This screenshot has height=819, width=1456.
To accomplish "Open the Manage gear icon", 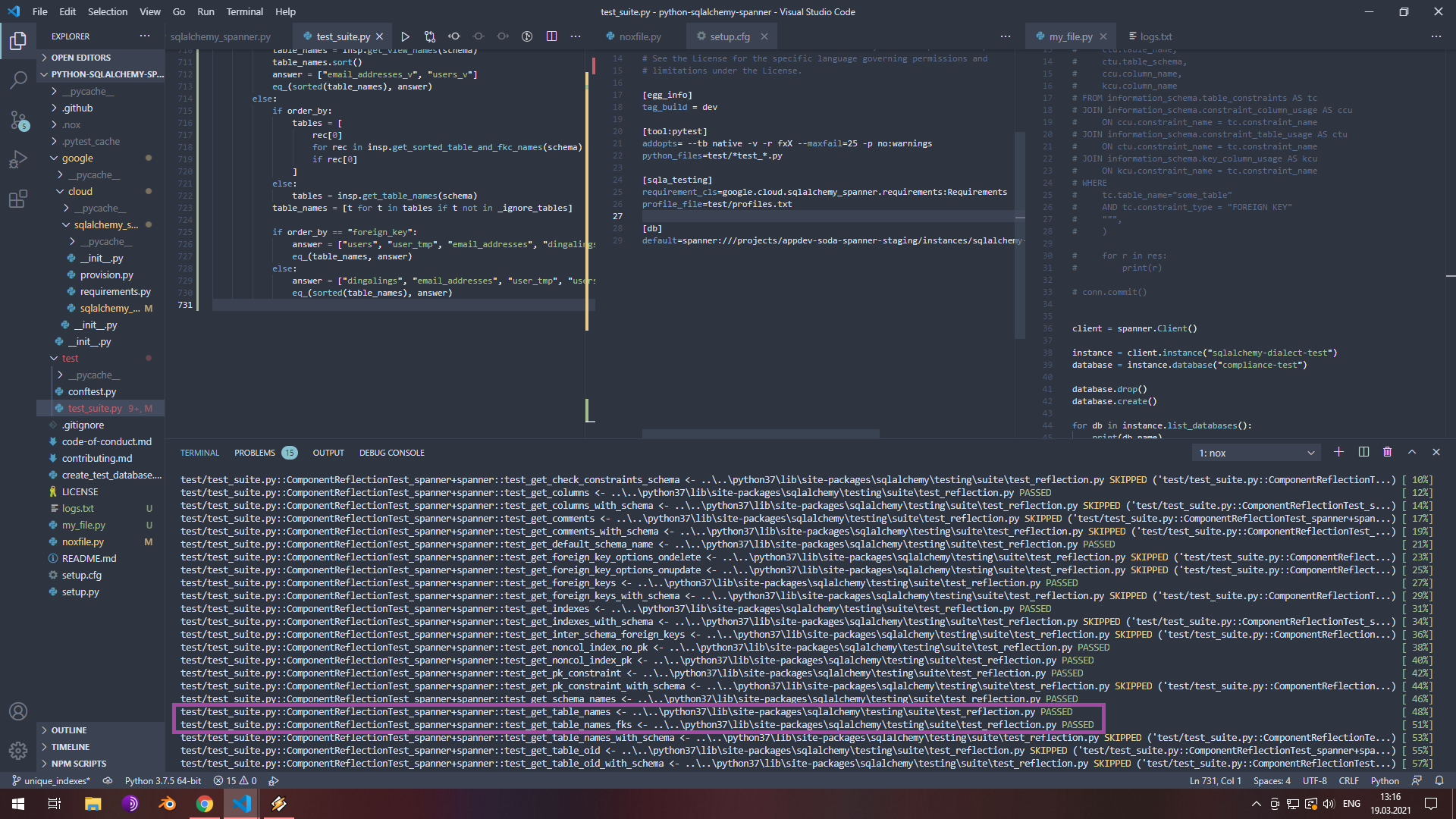I will [x=18, y=751].
